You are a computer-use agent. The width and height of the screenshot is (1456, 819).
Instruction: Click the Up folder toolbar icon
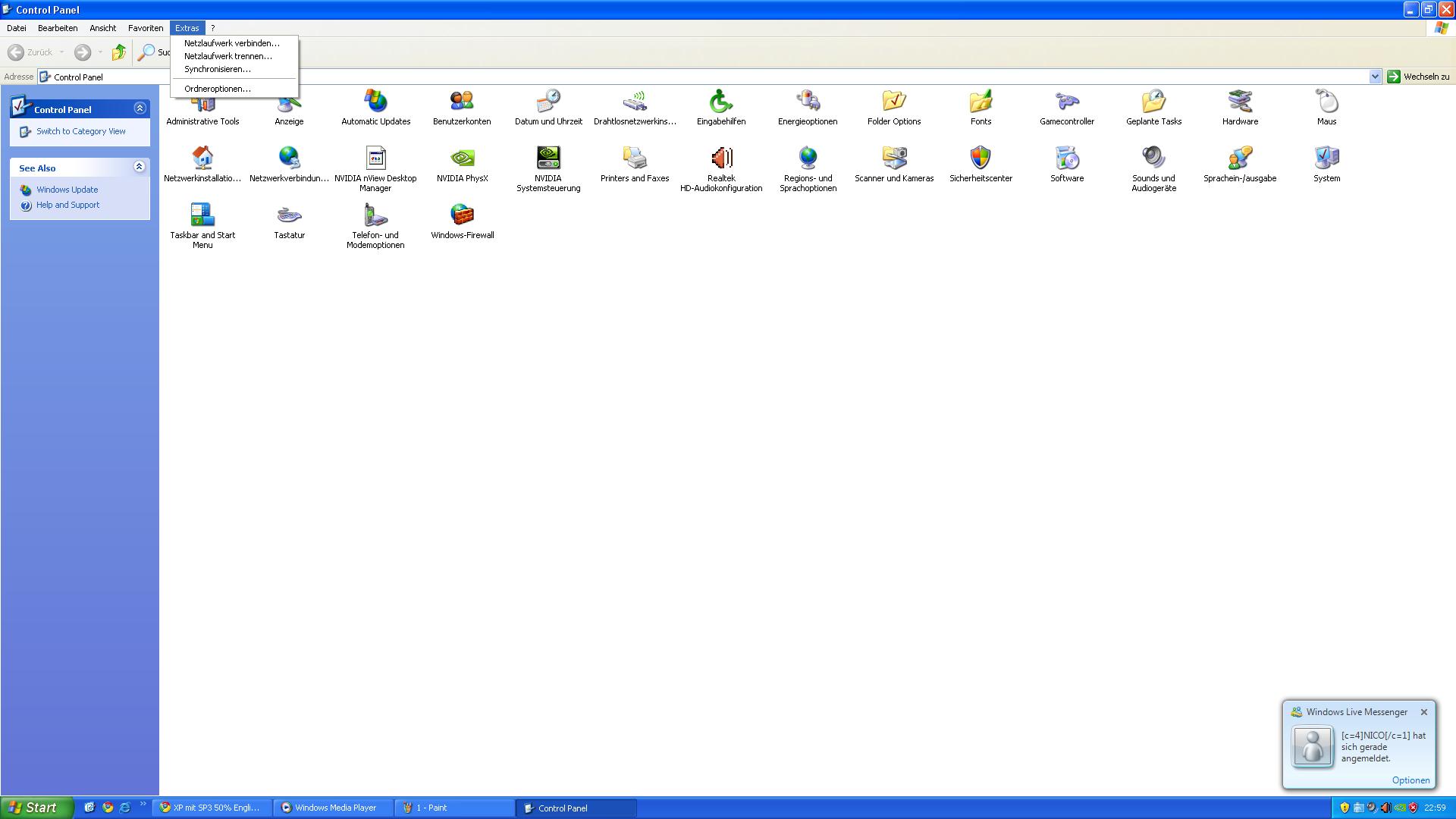(x=118, y=52)
